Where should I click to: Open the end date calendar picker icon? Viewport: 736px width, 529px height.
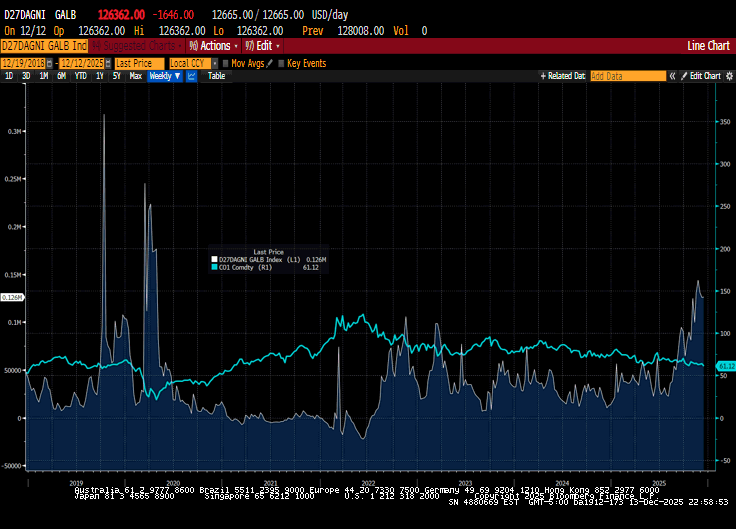[x=108, y=63]
